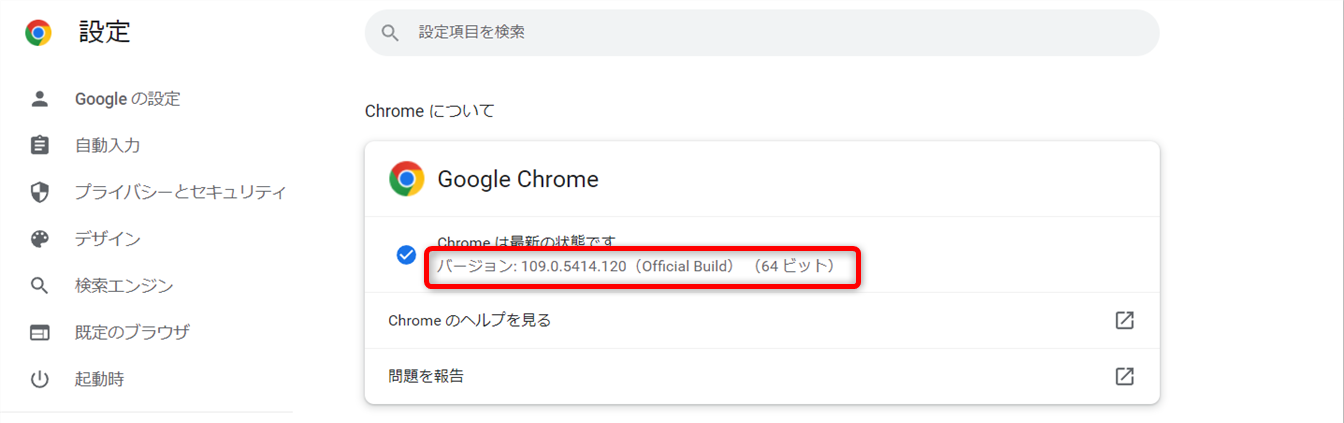Open the 検索エンジン settings section

pos(124,286)
